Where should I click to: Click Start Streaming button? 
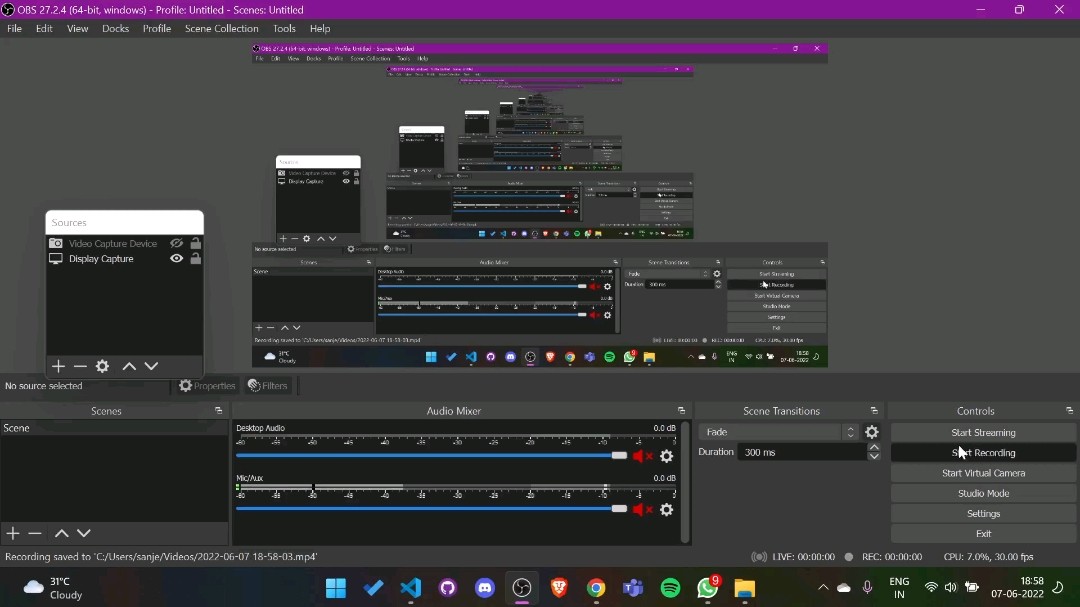point(983,432)
